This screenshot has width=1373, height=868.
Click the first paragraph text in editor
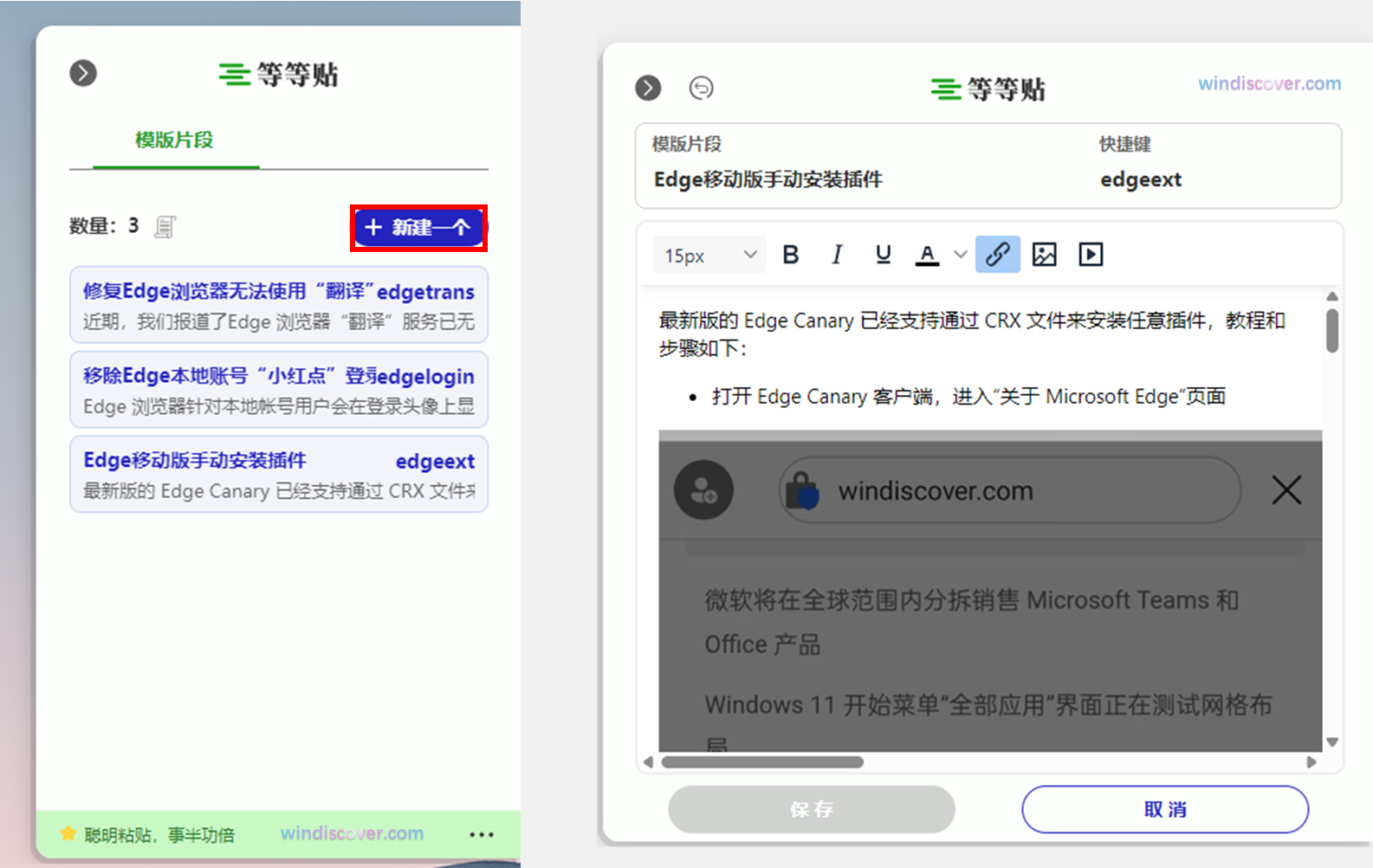pos(972,334)
